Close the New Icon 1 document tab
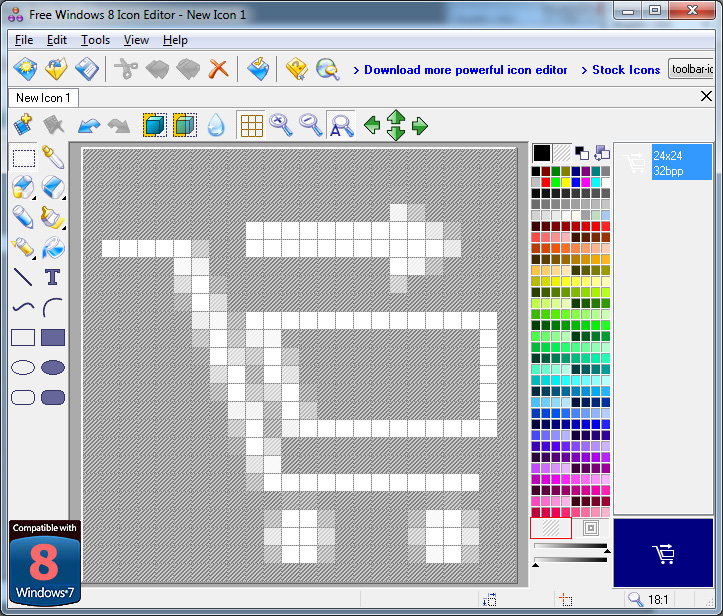The height and width of the screenshot is (616, 723). pos(706,96)
